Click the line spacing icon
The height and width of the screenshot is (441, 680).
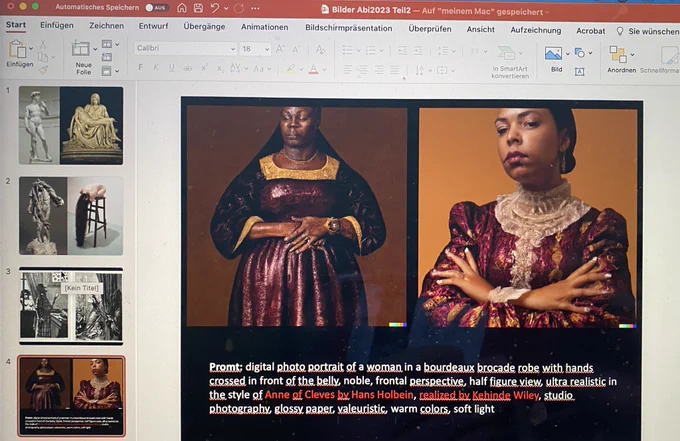443,51
